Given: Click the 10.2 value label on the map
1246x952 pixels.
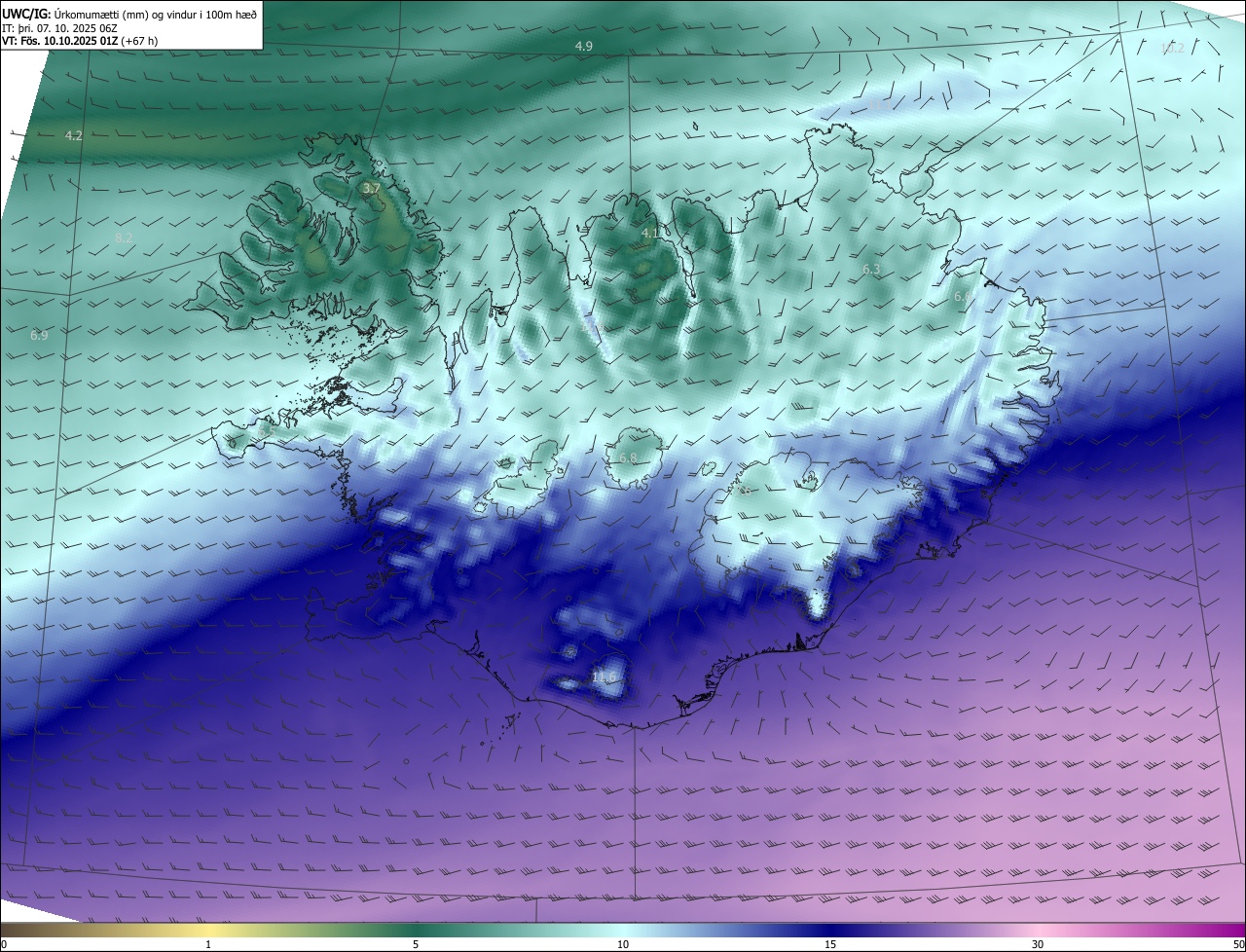Looking at the screenshot, I should [x=1172, y=48].
